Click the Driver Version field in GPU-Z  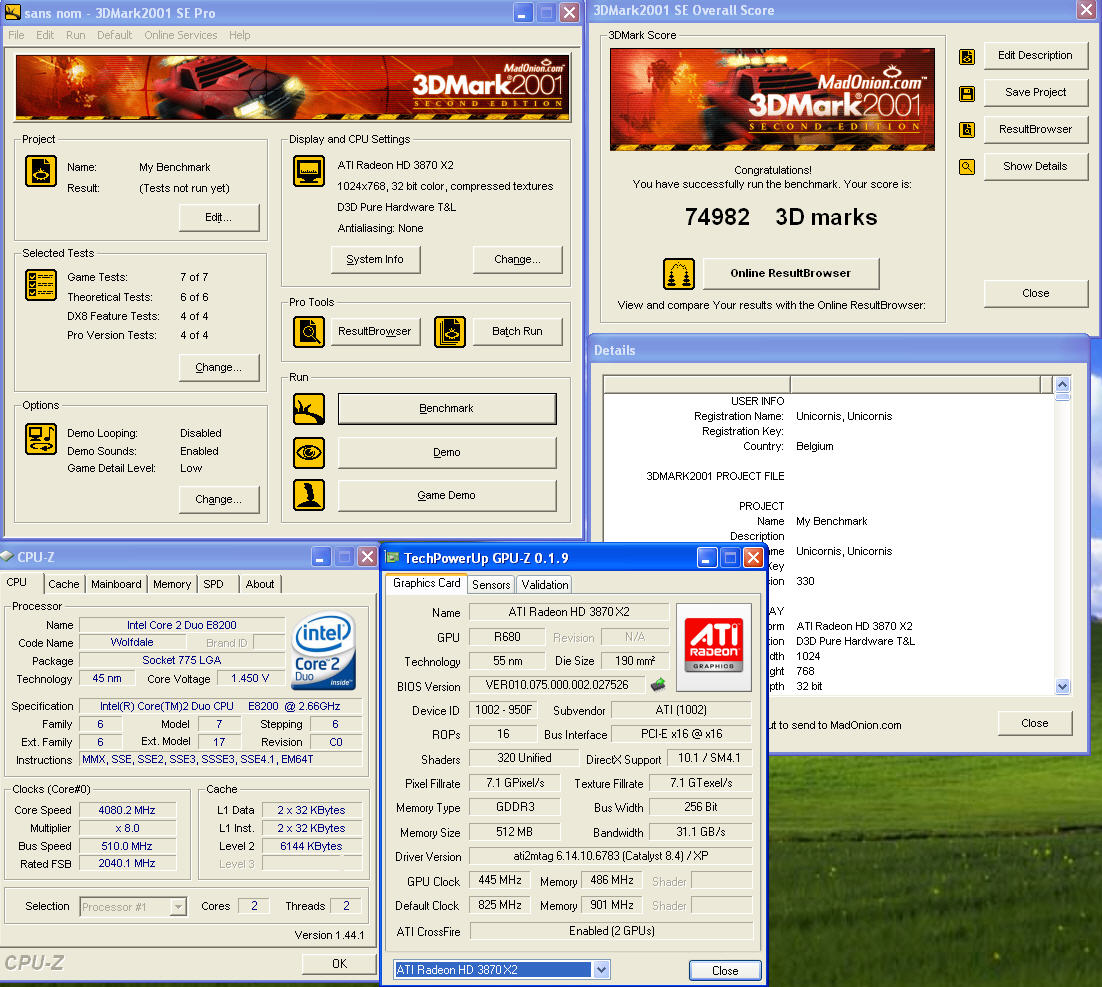610,856
